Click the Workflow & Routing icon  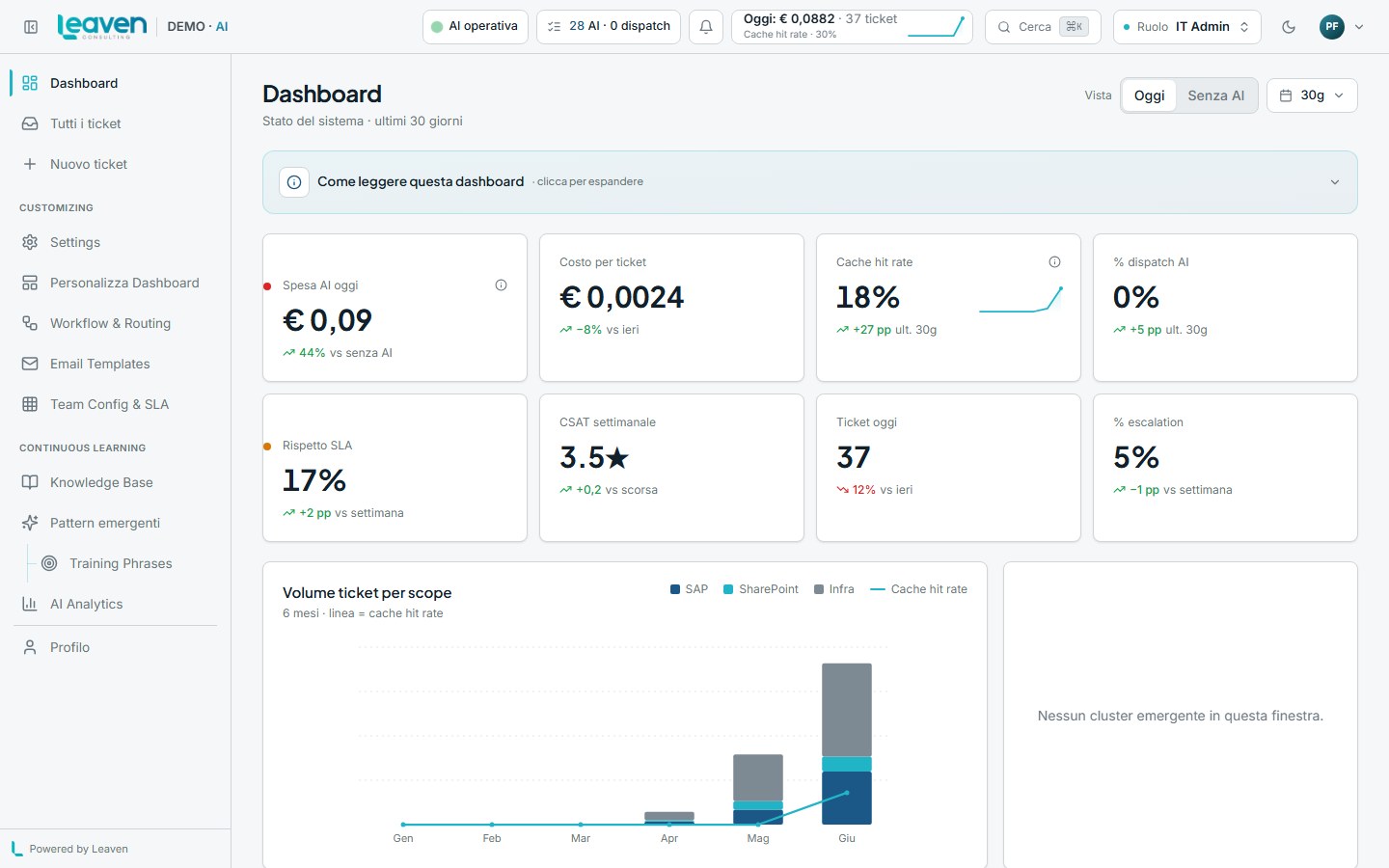(x=30, y=323)
